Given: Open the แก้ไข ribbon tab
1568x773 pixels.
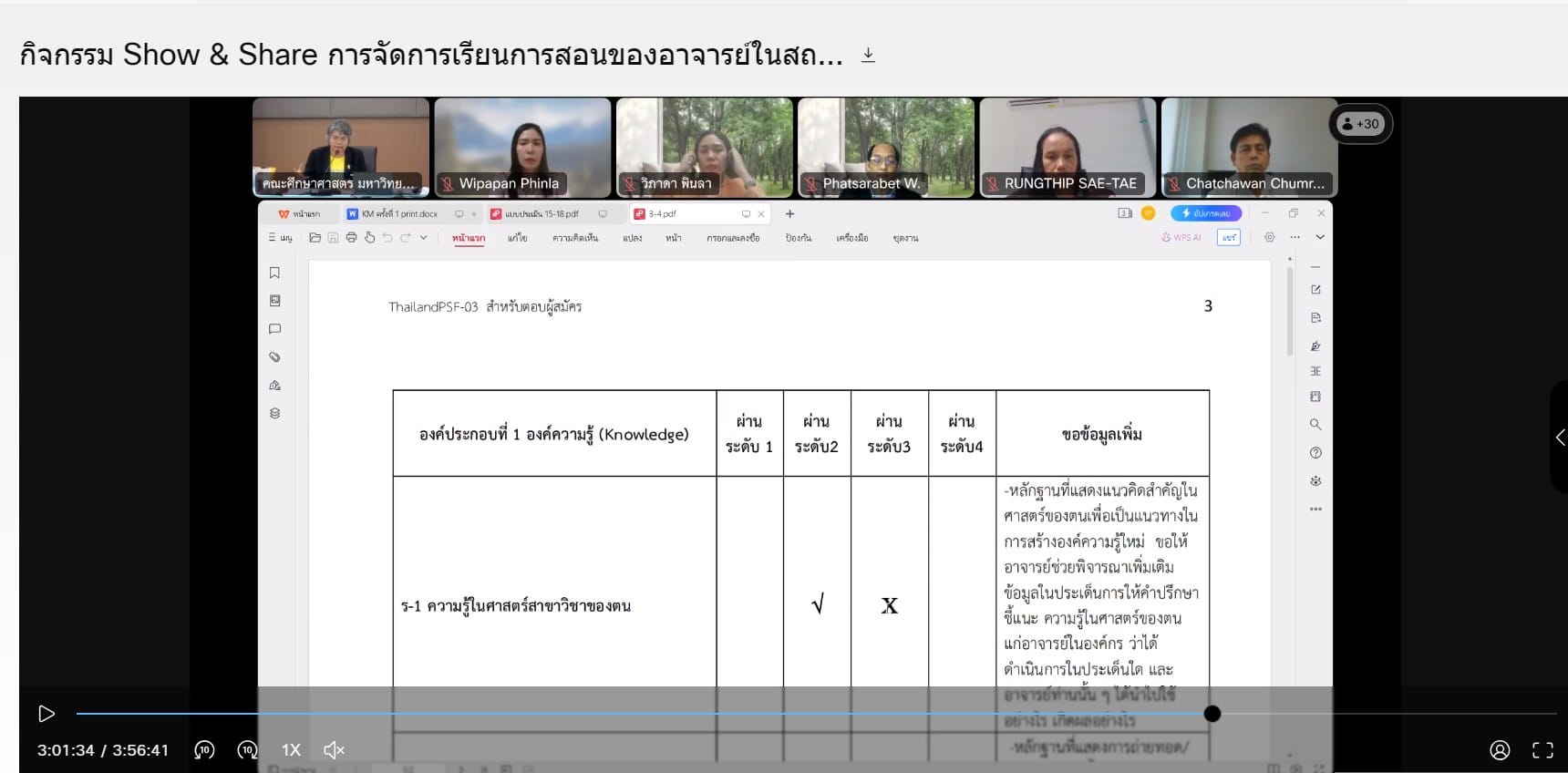Looking at the screenshot, I should click(518, 238).
